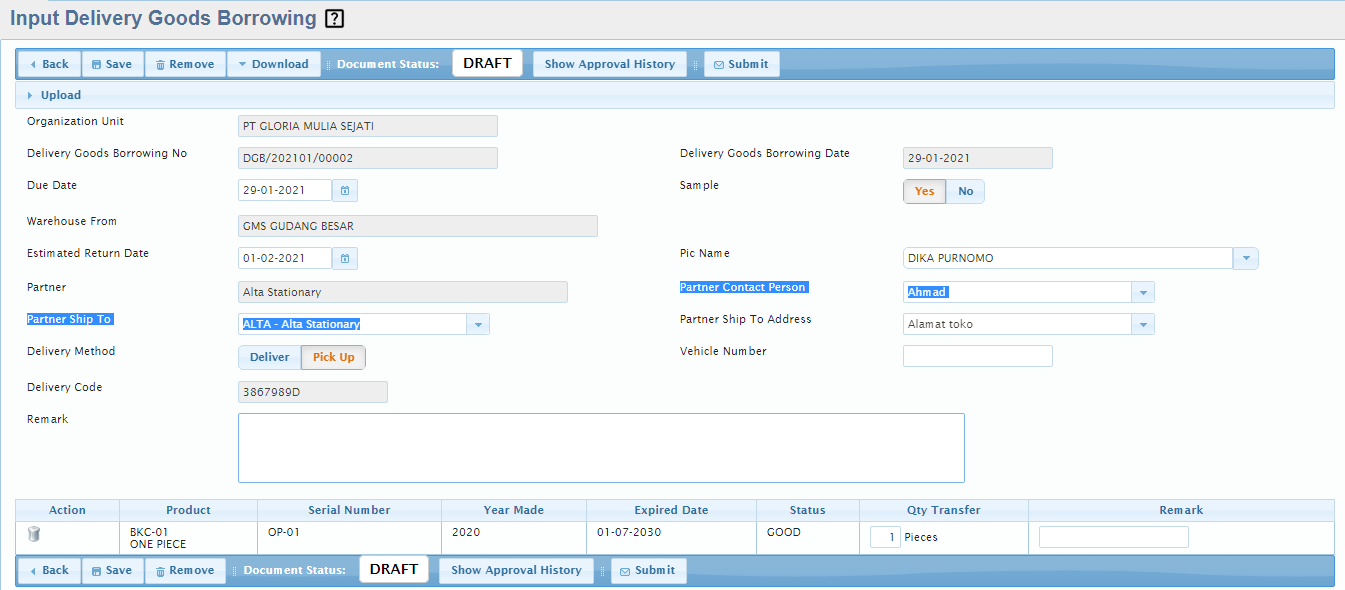Viewport: 1345px width, 590px height.
Task: Open the Partner Ship To Address dropdown arrow
Action: pos(1143,324)
